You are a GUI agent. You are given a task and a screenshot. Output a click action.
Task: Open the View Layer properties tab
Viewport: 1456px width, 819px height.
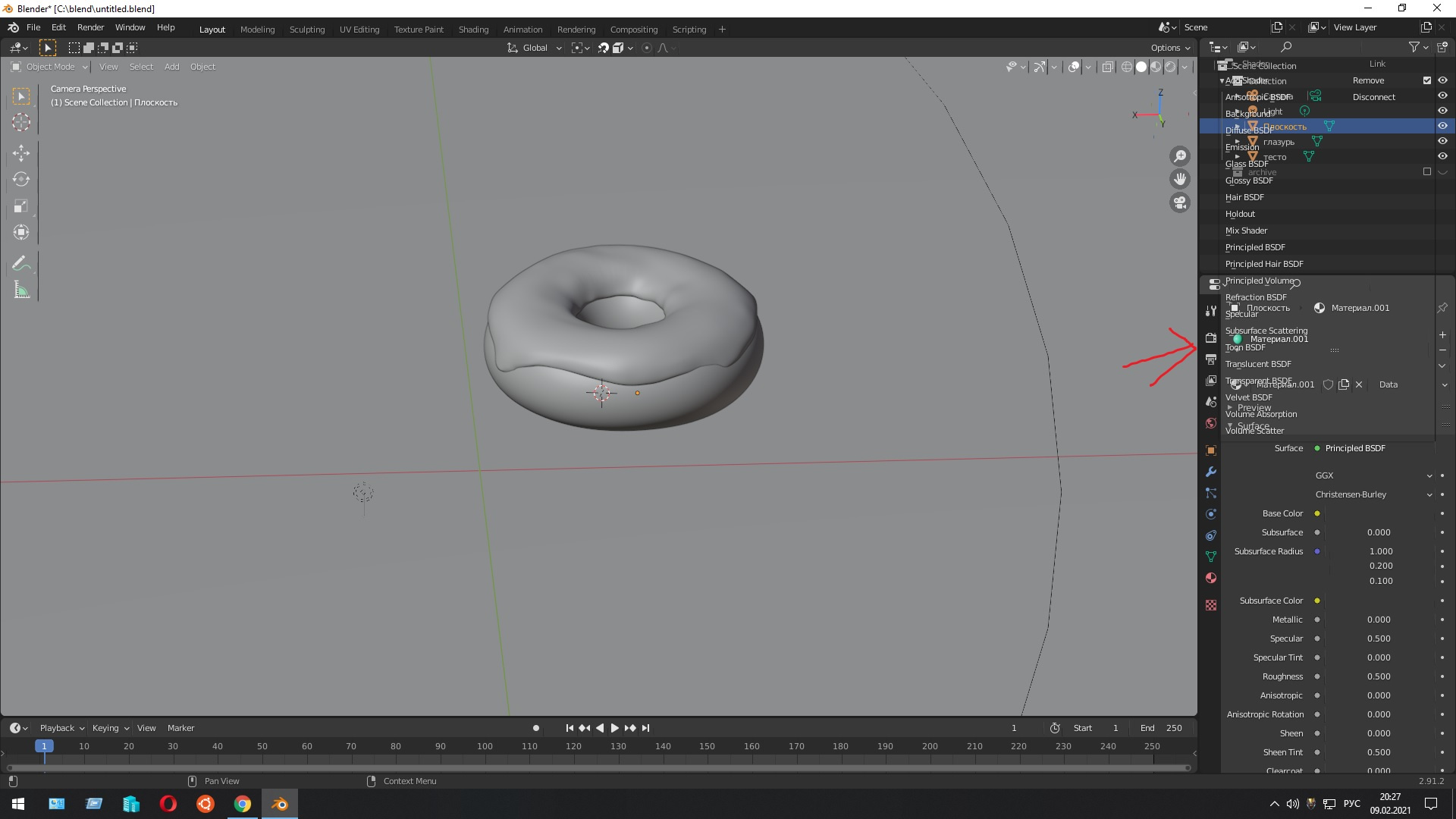point(1211,380)
